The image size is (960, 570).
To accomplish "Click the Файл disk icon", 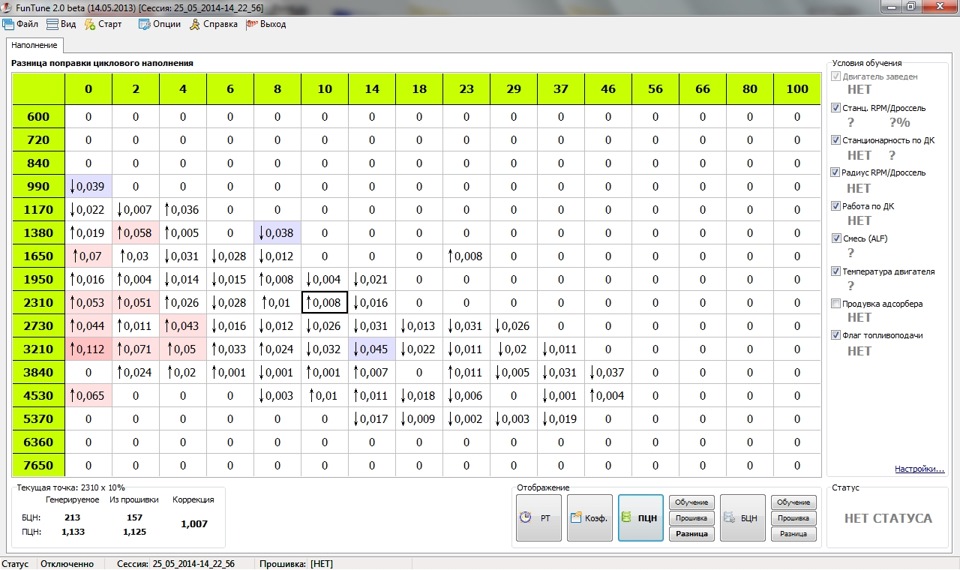I will pyautogui.click(x=8, y=24).
